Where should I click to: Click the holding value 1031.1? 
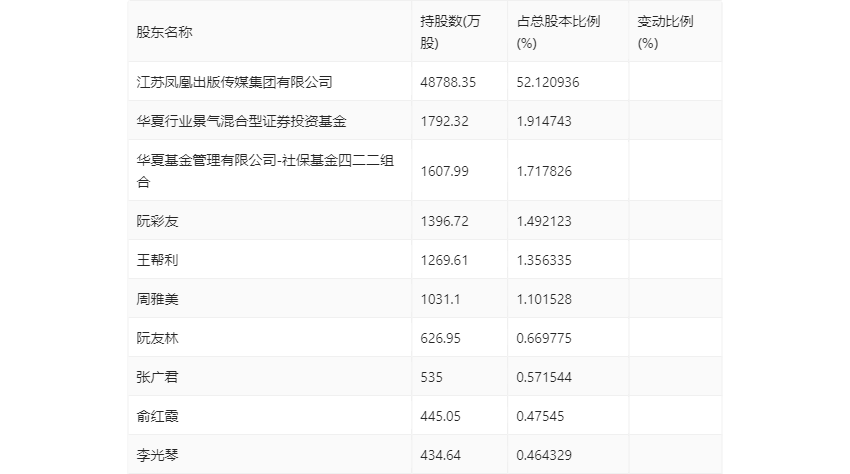pos(440,299)
